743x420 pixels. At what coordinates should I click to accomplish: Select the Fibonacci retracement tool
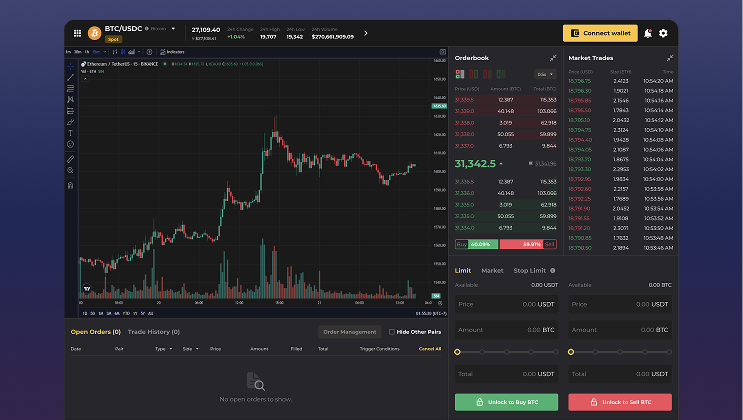coord(71,89)
